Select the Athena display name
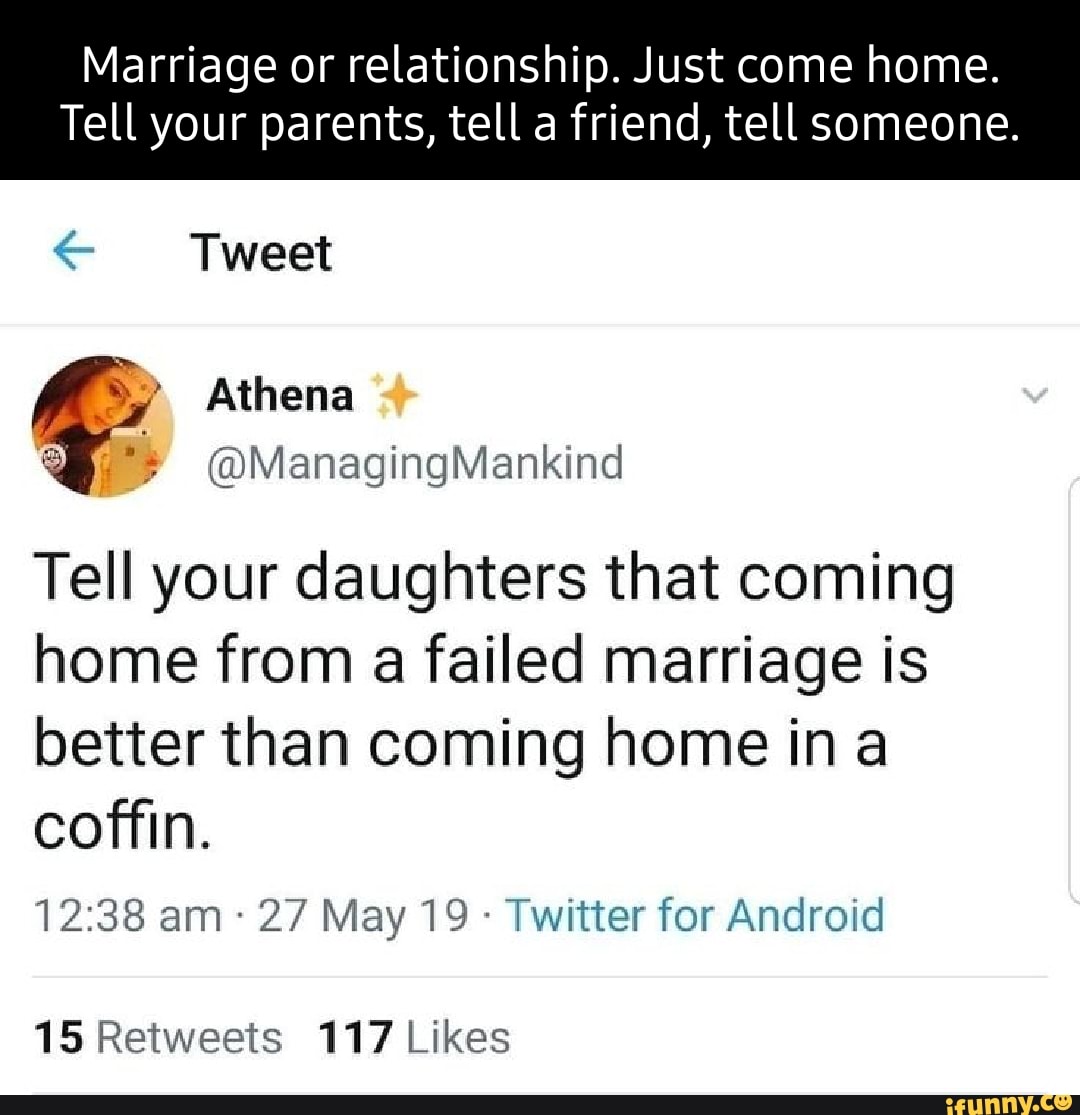Image resolution: width=1080 pixels, height=1115 pixels. tap(280, 397)
